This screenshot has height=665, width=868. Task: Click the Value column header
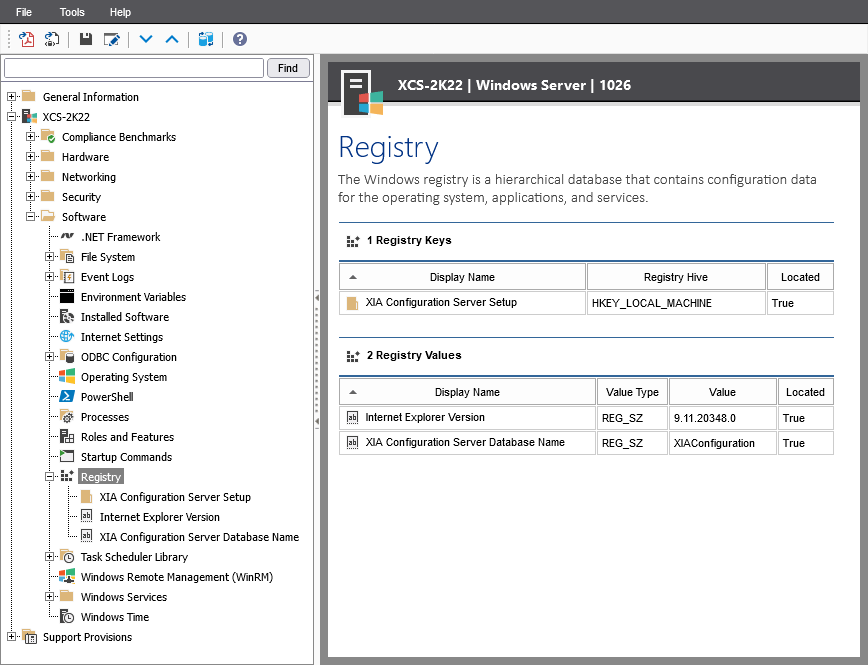[722, 392]
